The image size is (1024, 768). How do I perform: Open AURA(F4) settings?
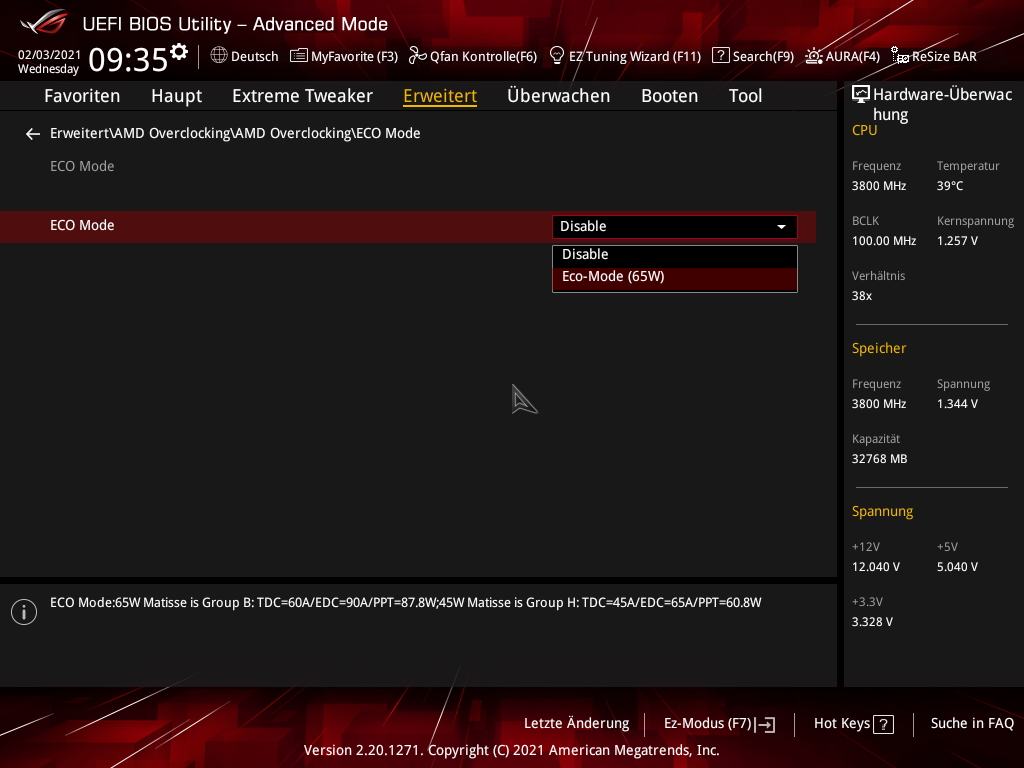(842, 56)
